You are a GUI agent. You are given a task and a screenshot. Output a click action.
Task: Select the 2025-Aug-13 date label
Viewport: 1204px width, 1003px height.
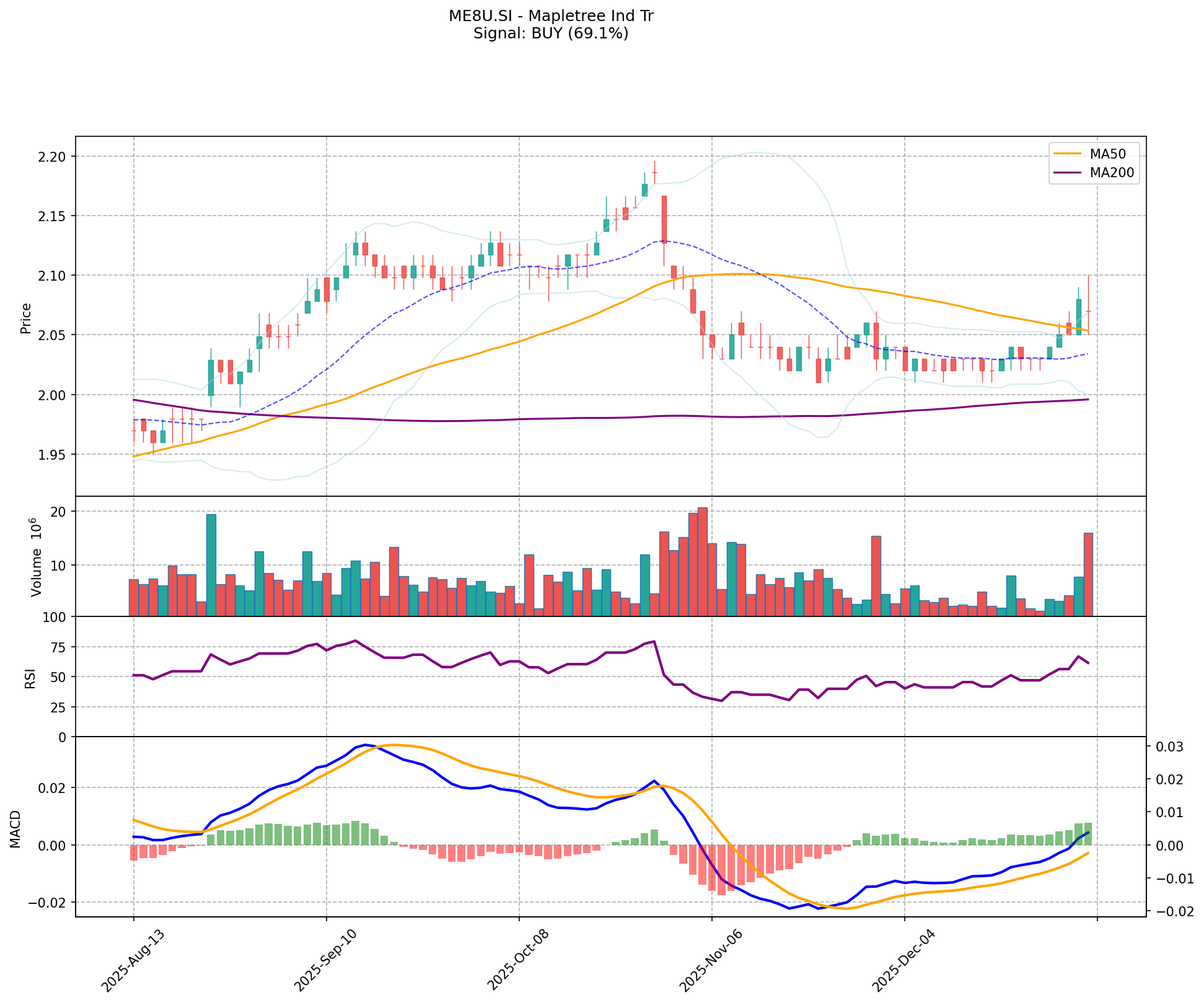tap(134, 960)
